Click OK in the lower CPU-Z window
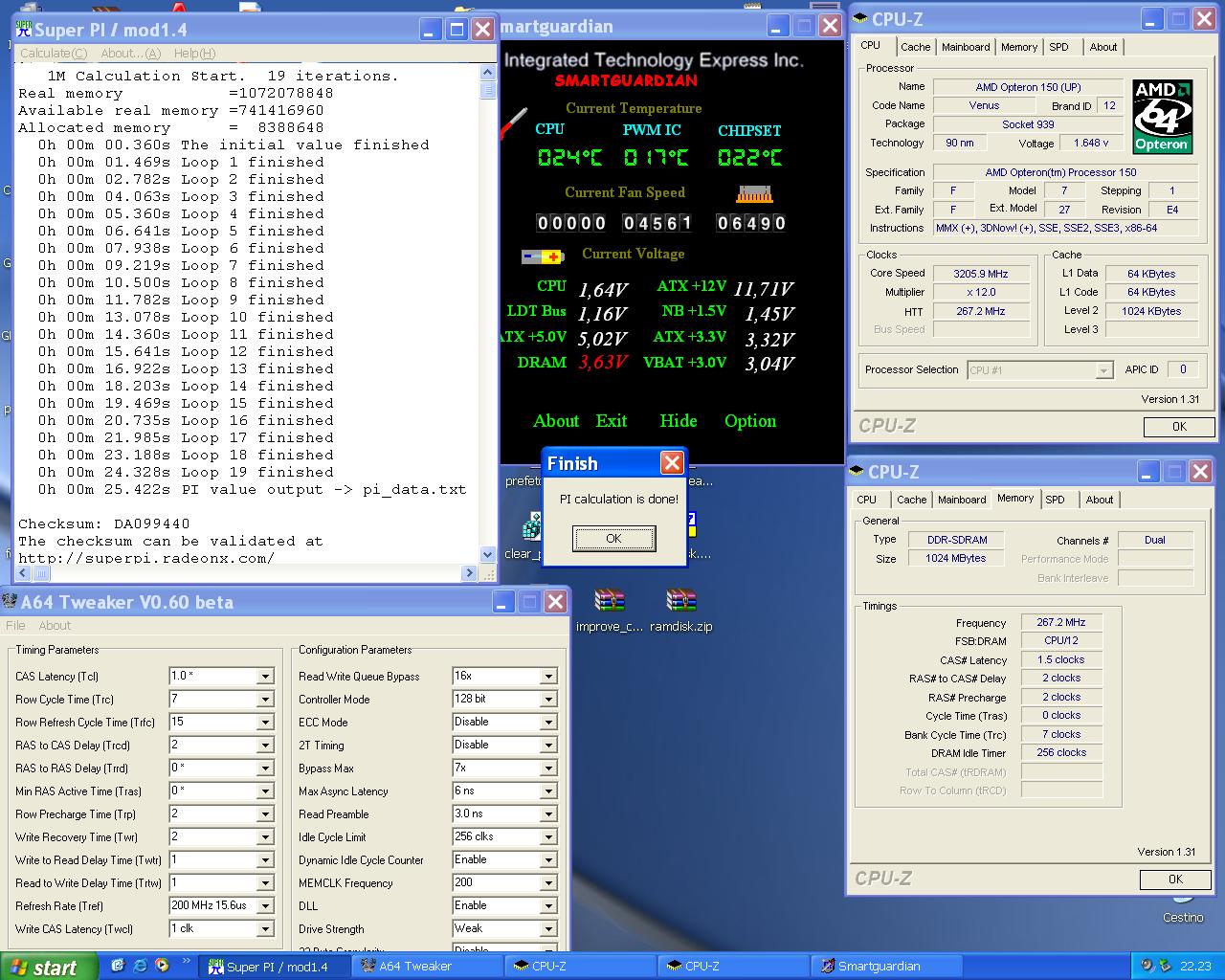 pyautogui.click(x=1175, y=880)
